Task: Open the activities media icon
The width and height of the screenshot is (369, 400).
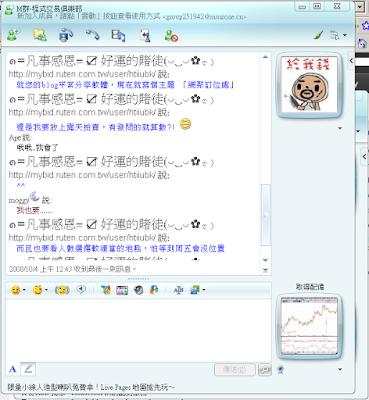Action: coord(118,35)
